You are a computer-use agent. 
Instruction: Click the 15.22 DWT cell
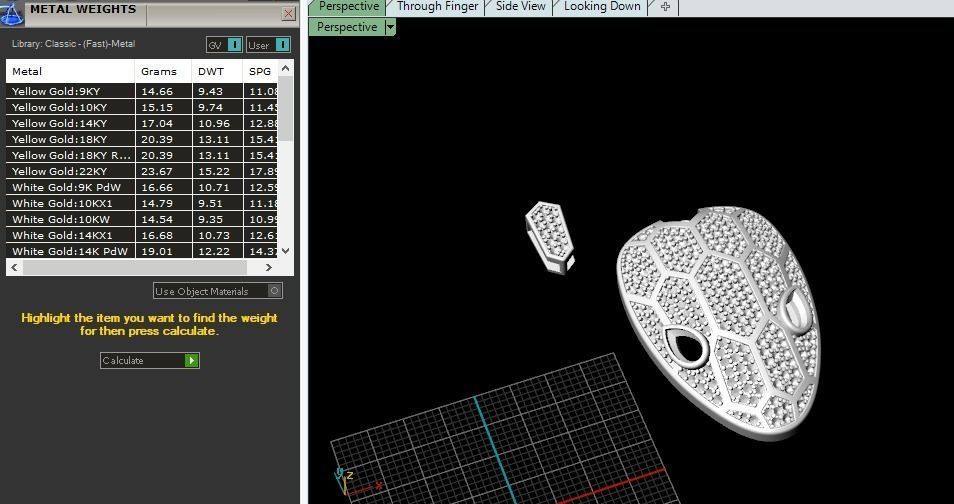pos(217,171)
